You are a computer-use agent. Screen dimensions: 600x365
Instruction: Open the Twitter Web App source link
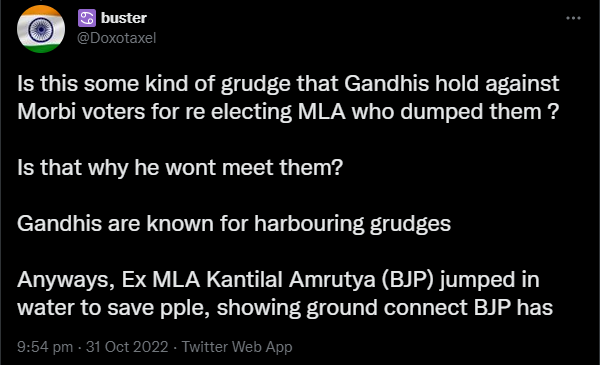237,347
